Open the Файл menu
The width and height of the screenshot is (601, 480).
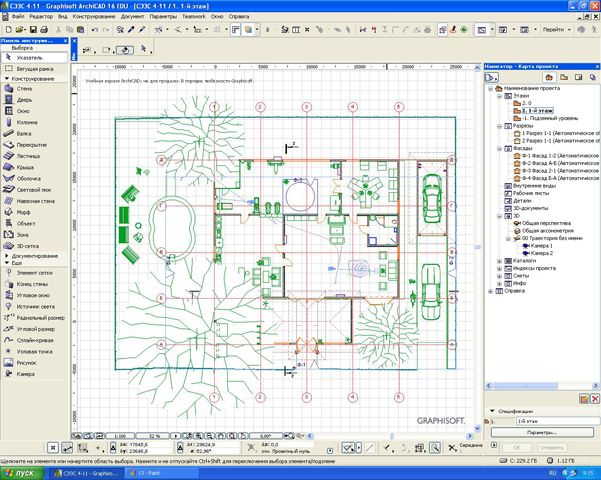coord(18,16)
